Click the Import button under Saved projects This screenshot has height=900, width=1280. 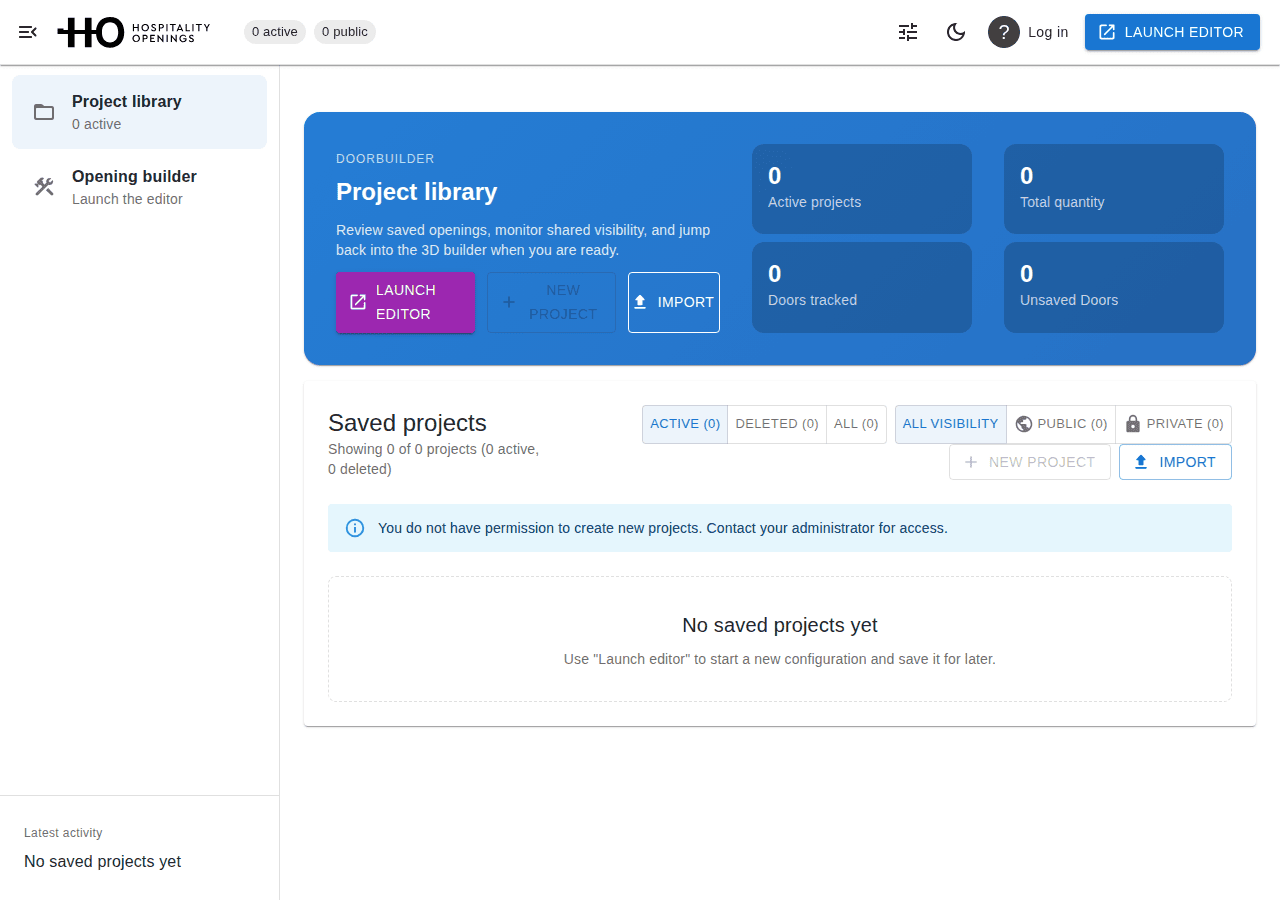[1175, 462]
